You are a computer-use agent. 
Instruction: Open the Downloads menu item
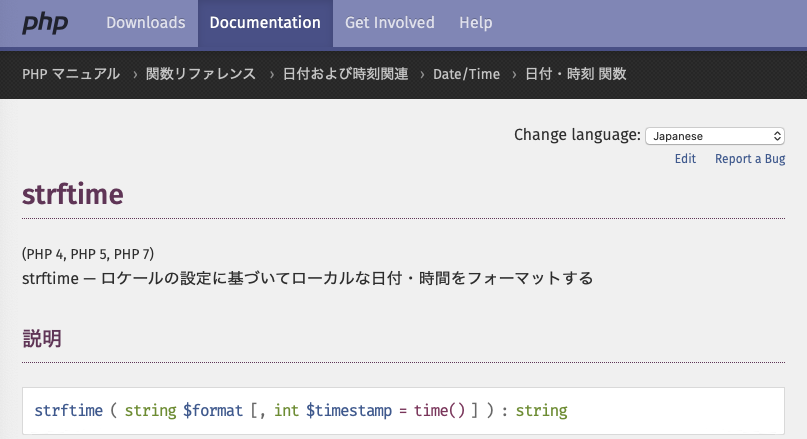click(x=145, y=23)
